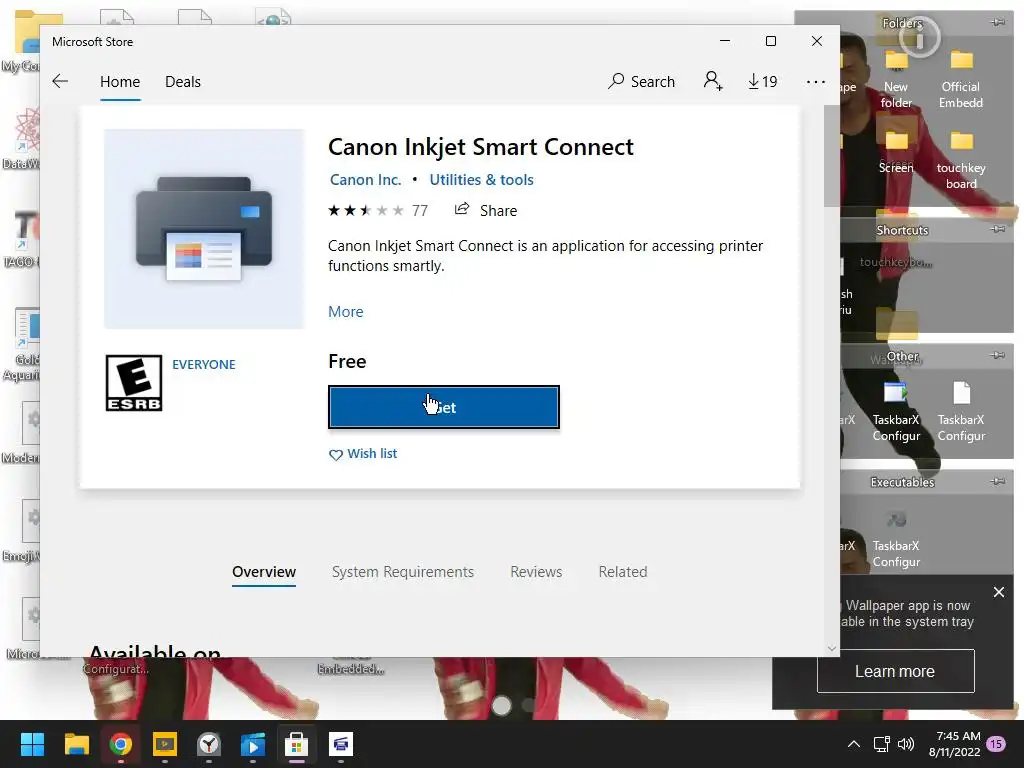Toggle the pin on Shortcuts fence
Viewport: 1024px width, 768px height.
[998, 229]
